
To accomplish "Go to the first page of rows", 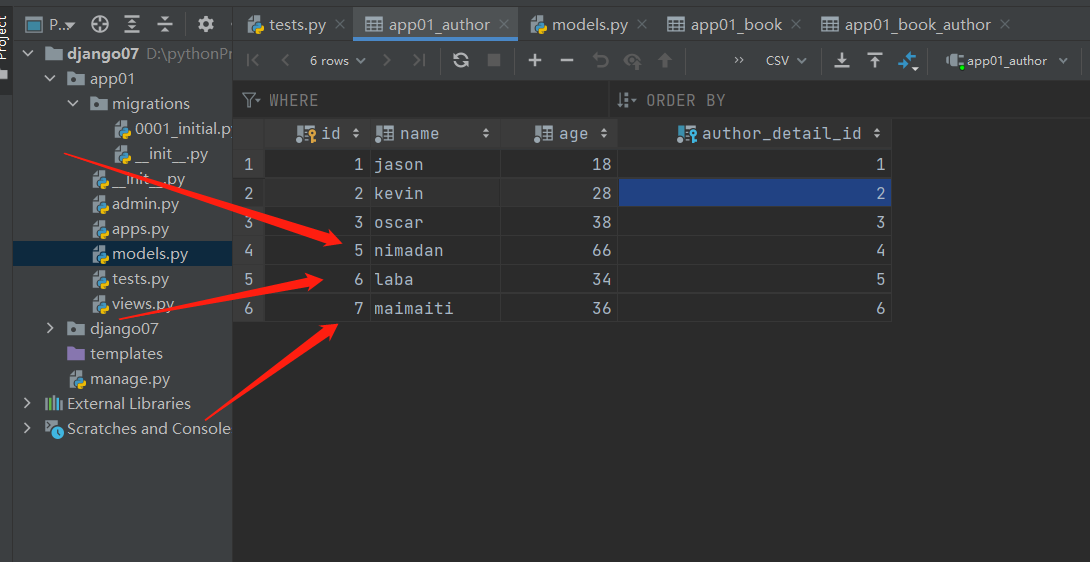I will click(x=253, y=61).
